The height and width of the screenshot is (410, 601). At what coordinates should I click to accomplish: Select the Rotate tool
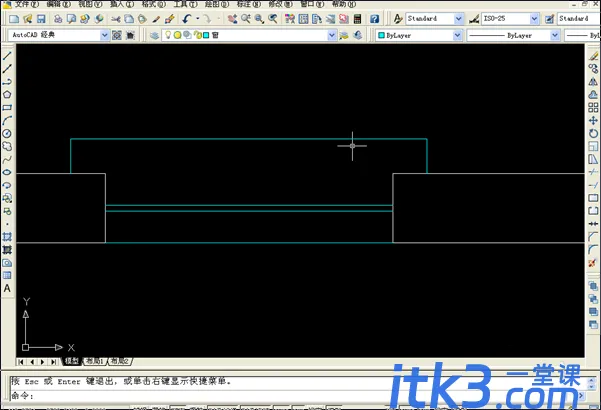(x=593, y=134)
